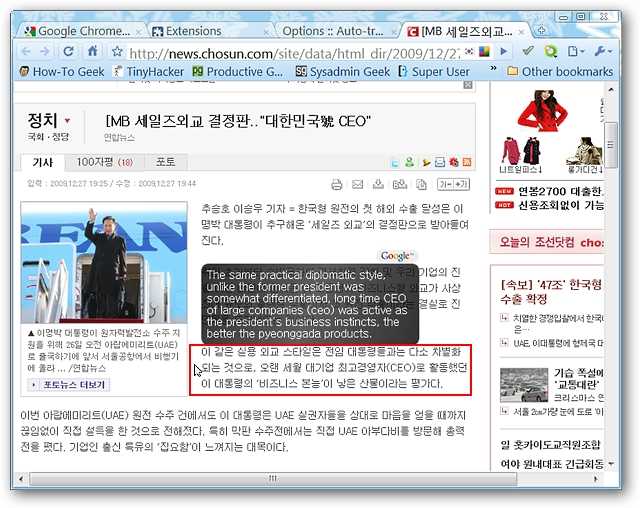Click the download arrow icon above article
Image resolution: width=640 pixels, height=508 pixels.
pyautogui.click(x=378, y=184)
